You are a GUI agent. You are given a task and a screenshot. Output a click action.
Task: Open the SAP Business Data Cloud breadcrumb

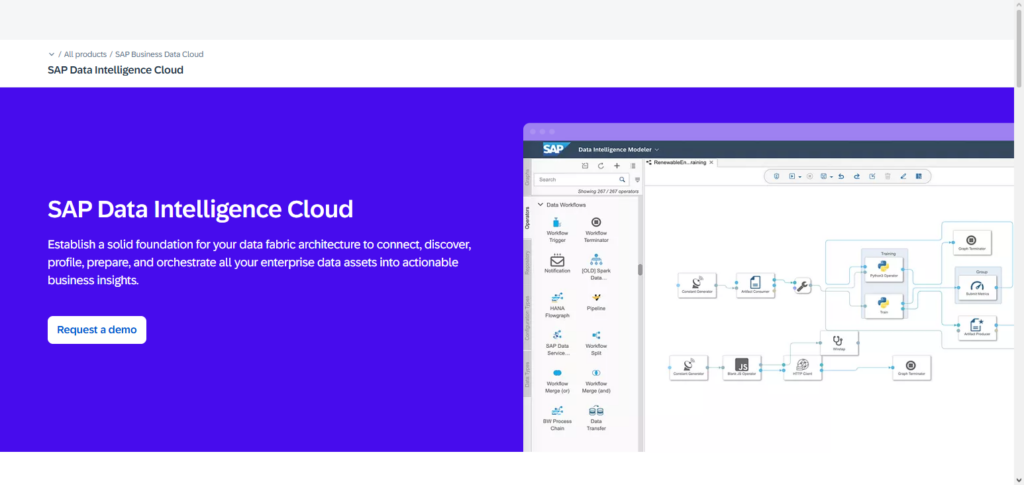coord(159,54)
